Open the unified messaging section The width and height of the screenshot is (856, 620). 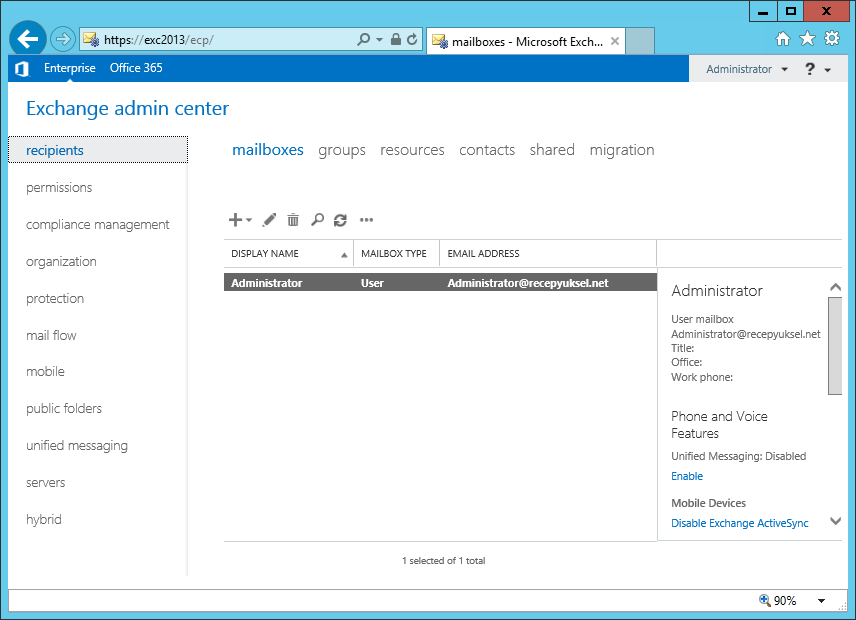[x=77, y=446]
